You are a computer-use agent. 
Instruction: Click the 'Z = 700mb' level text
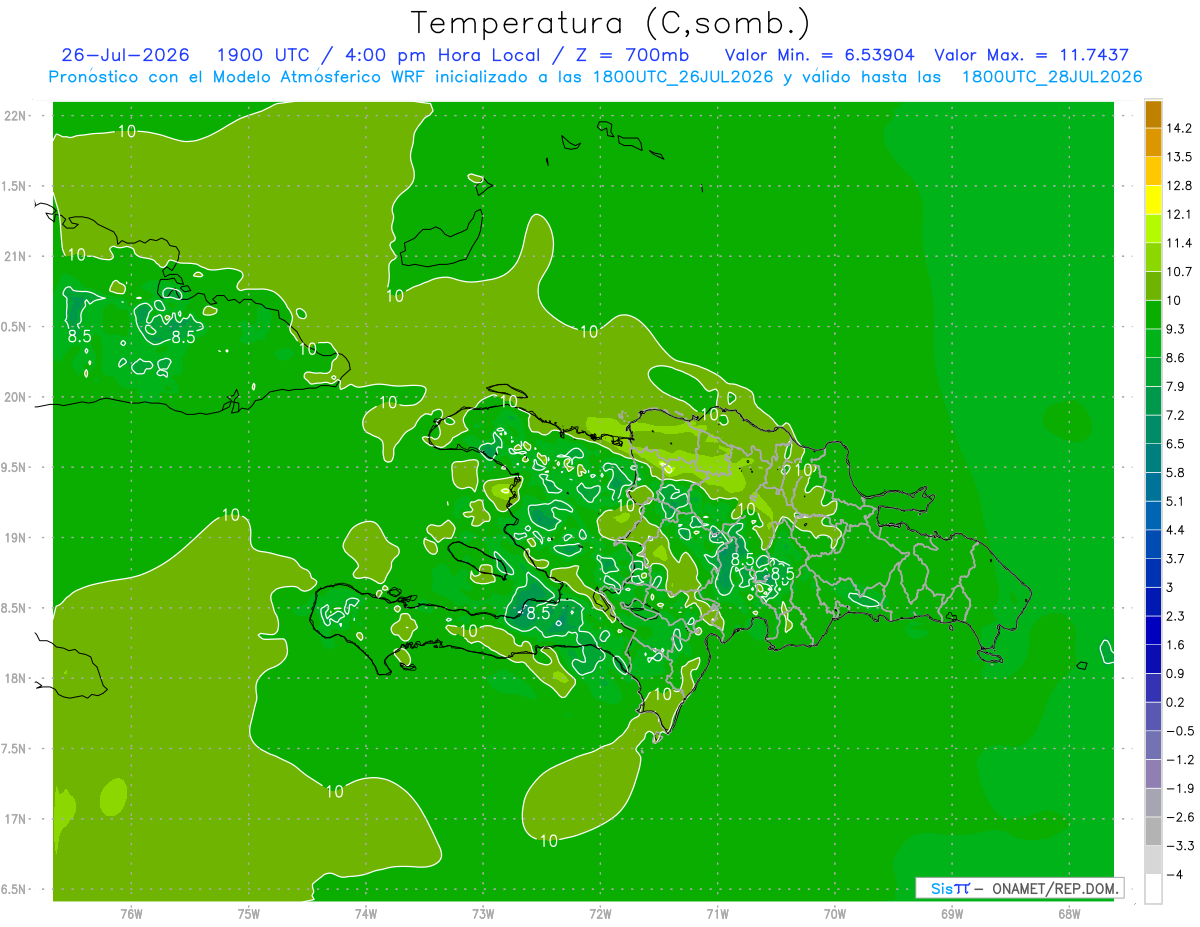[632, 55]
